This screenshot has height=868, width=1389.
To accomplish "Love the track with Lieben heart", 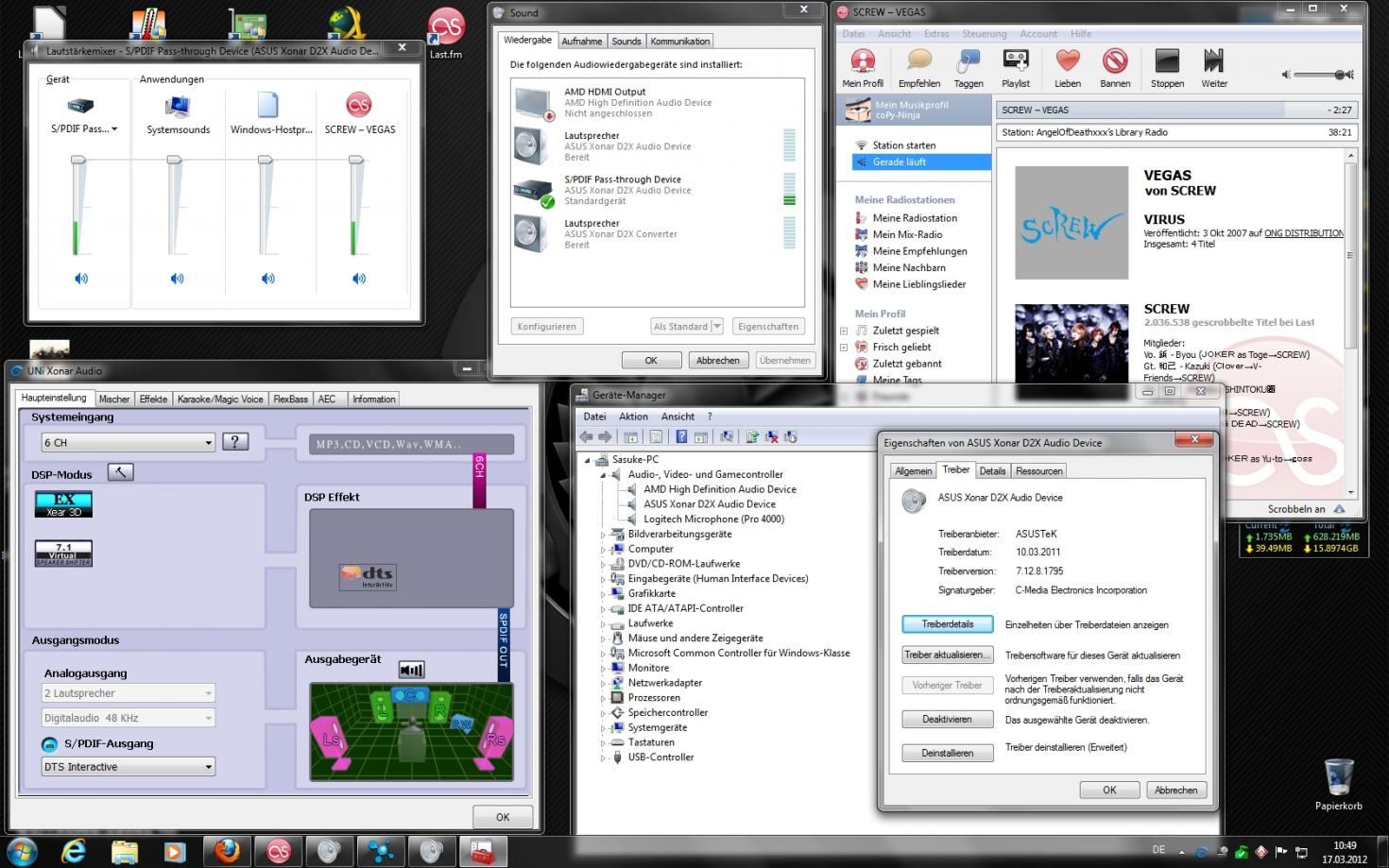I will [x=1068, y=68].
